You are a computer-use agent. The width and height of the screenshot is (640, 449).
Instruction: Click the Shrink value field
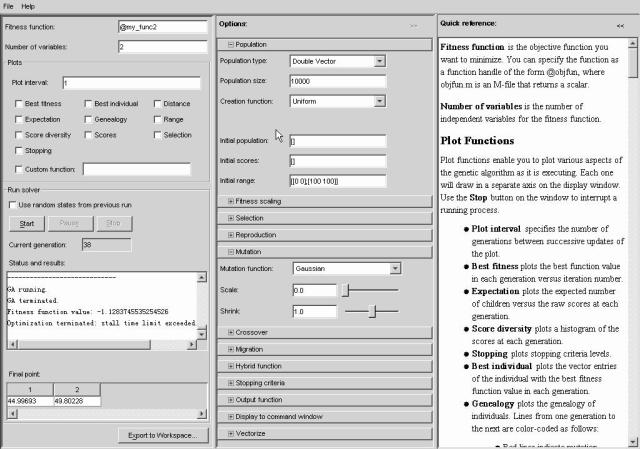315,311
